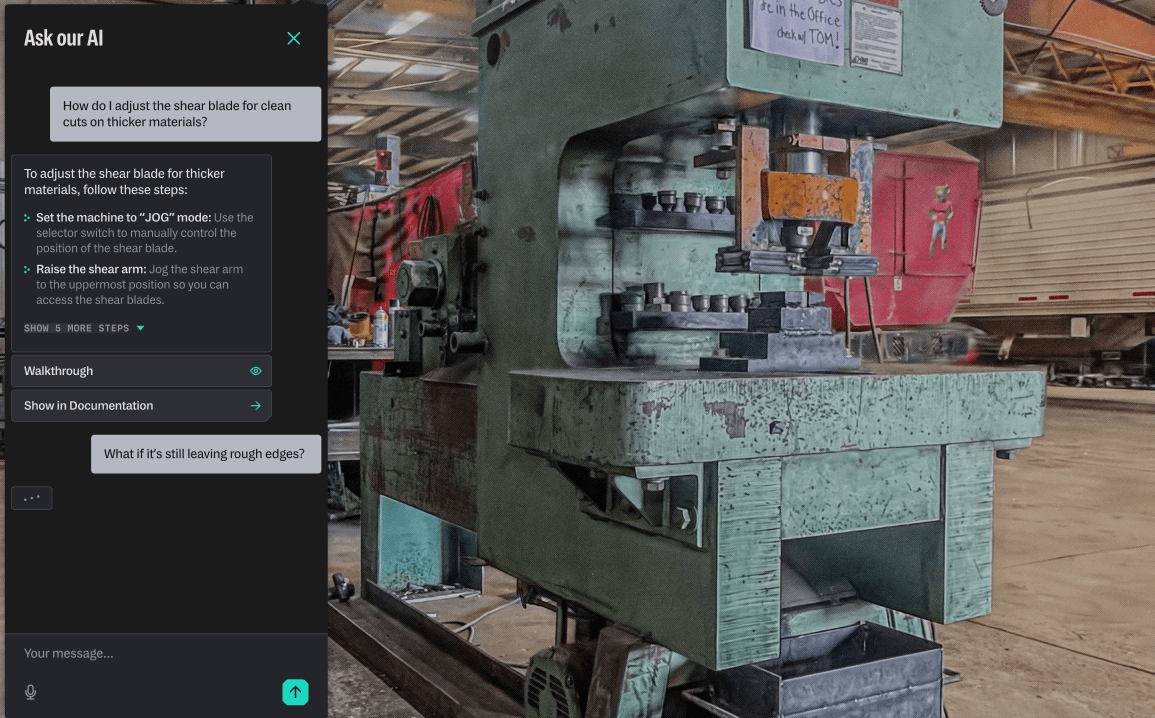
Task: Click the microphone voice input icon
Action: (31, 692)
